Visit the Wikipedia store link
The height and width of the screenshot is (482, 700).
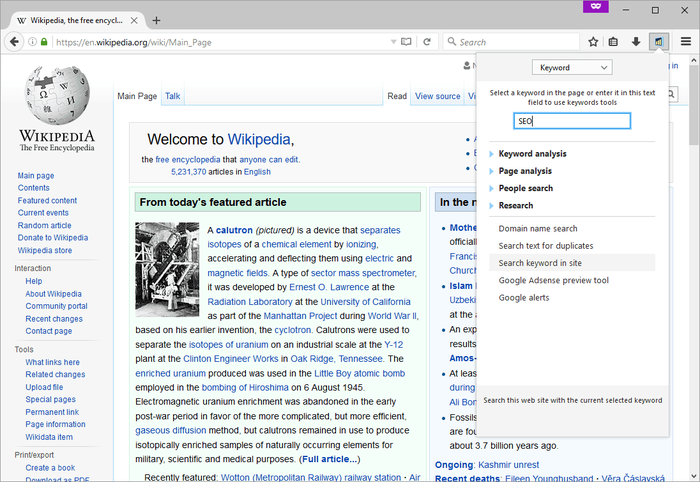coord(45,250)
